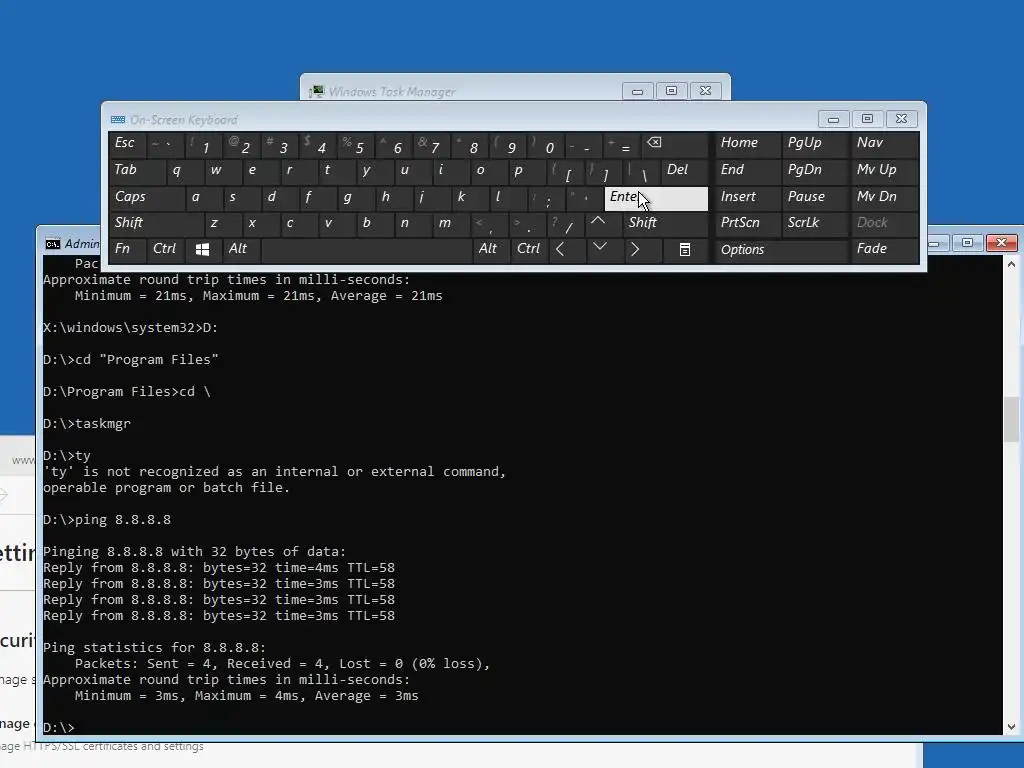Click the letter m key
The width and height of the screenshot is (1024, 768).
[x=451, y=223]
